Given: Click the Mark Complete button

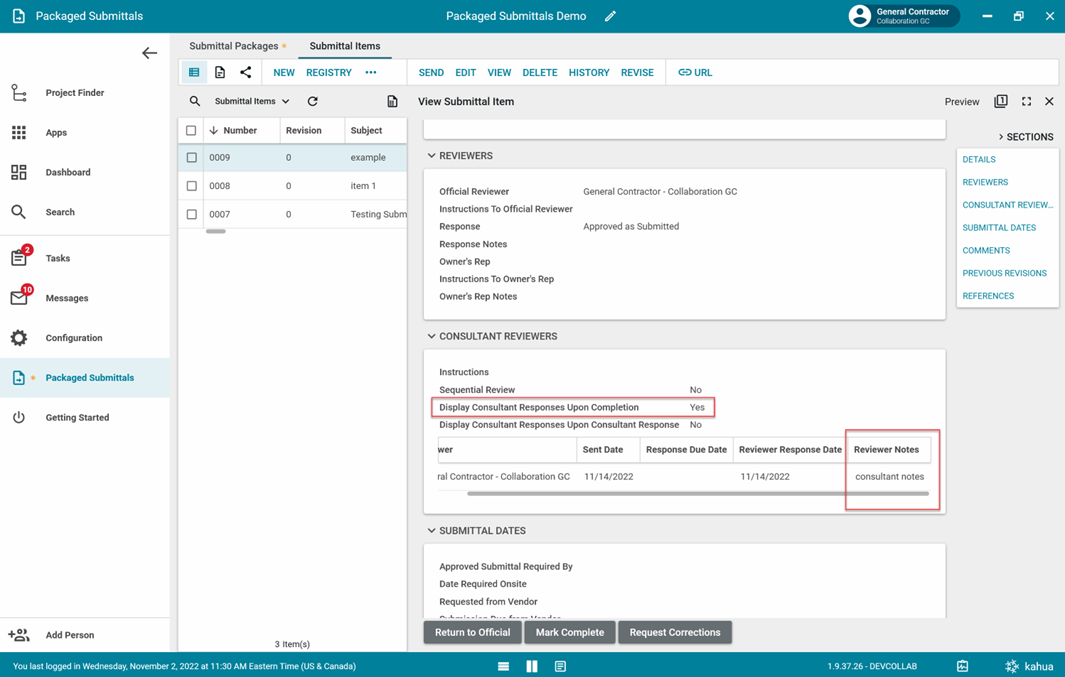Looking at the screenshot, I should coord(569,632).
